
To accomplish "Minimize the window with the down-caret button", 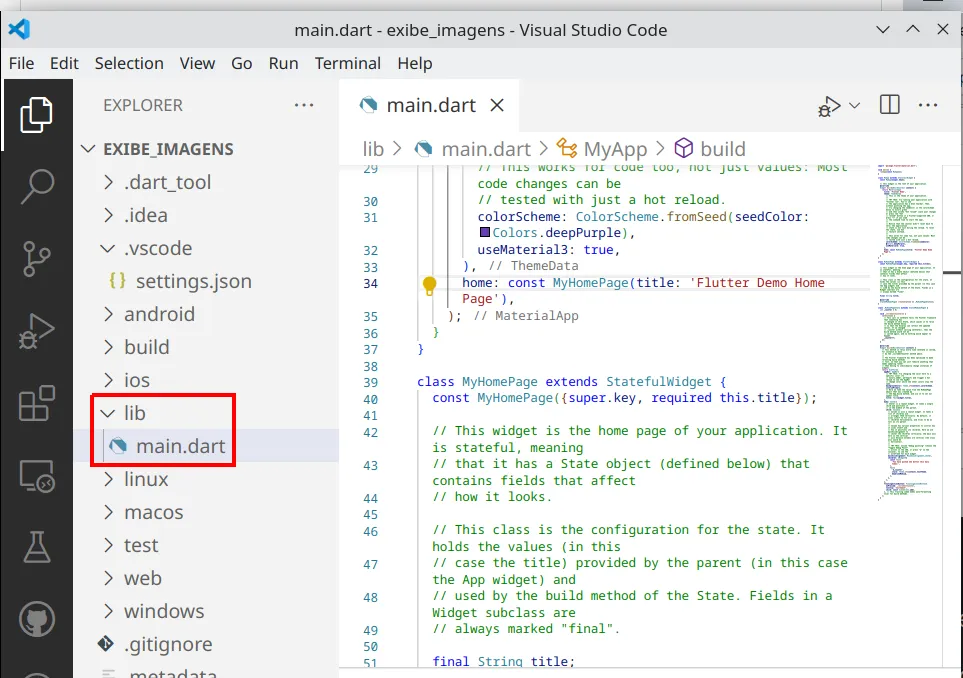I will click(x=883, y=29).
